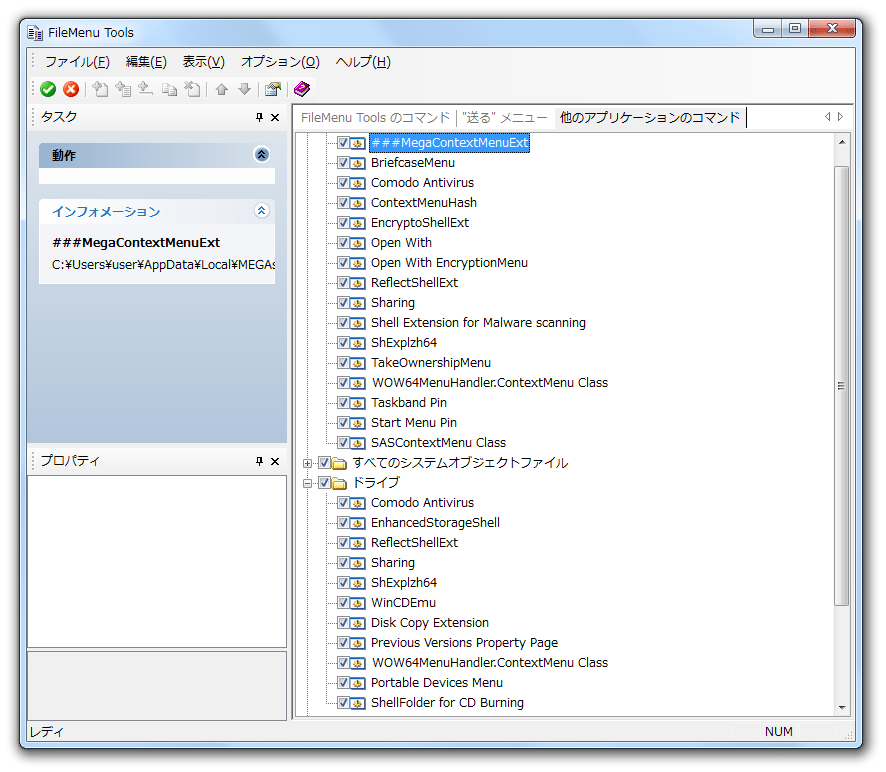Collapse the ドライブ tree node
The image size is (886, 772).
[307, 483]
